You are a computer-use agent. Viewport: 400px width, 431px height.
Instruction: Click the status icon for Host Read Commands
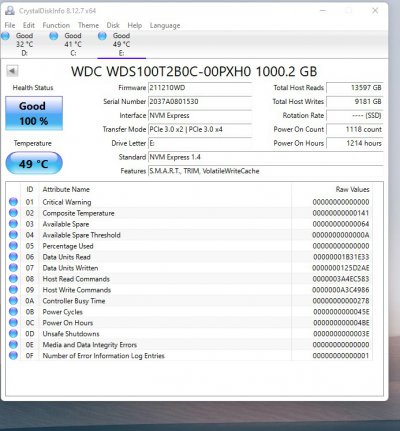pyautogui.click(x=13, y=279)
